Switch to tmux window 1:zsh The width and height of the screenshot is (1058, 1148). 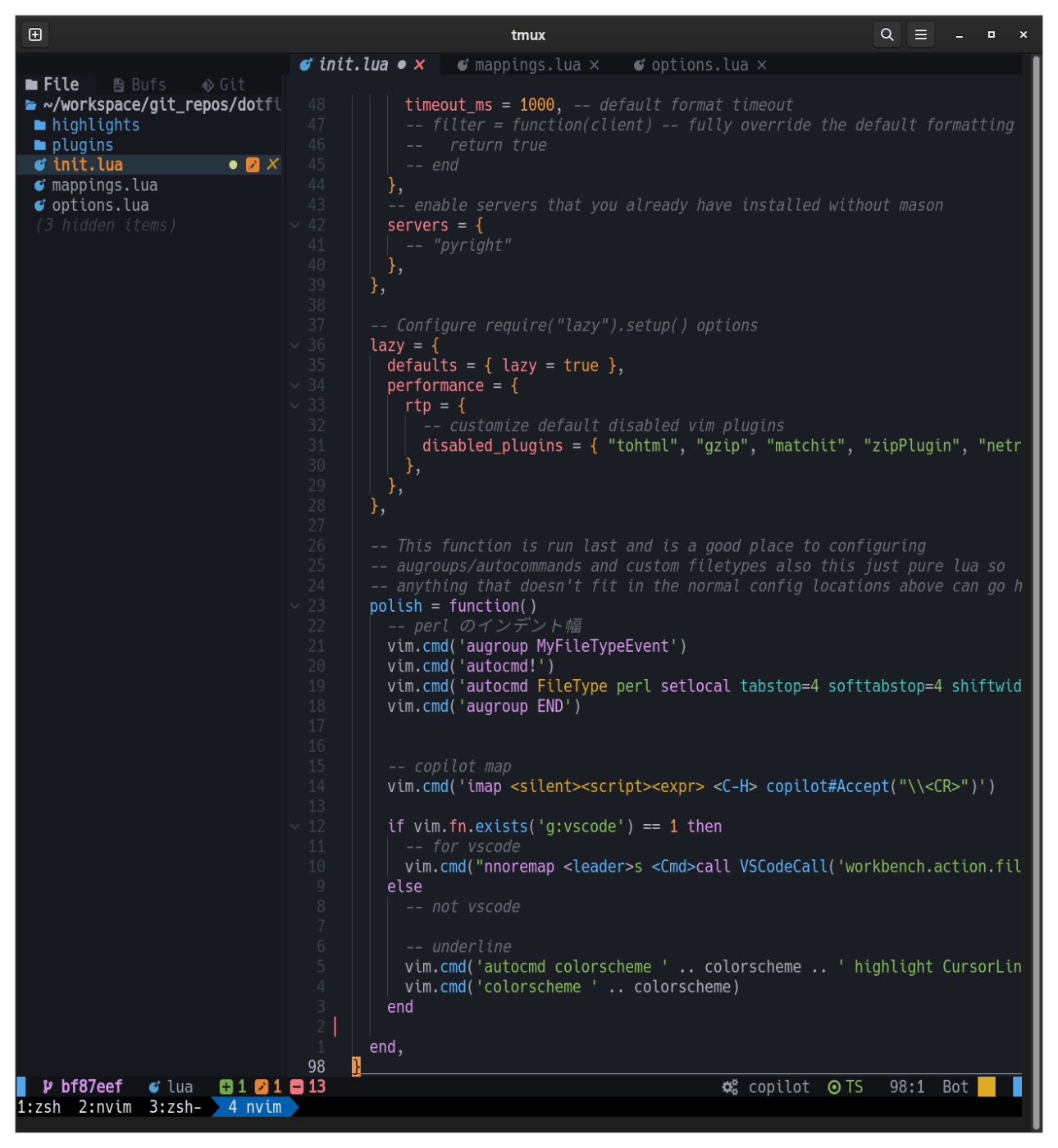[x=39, y=1108]
